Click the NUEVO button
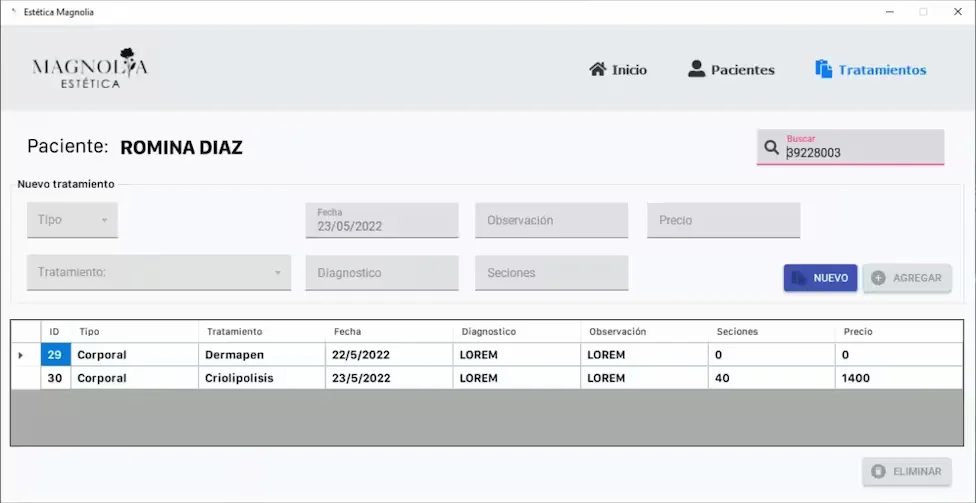The width and height of the screenshot is (976, 503). (x=820, y=278)
